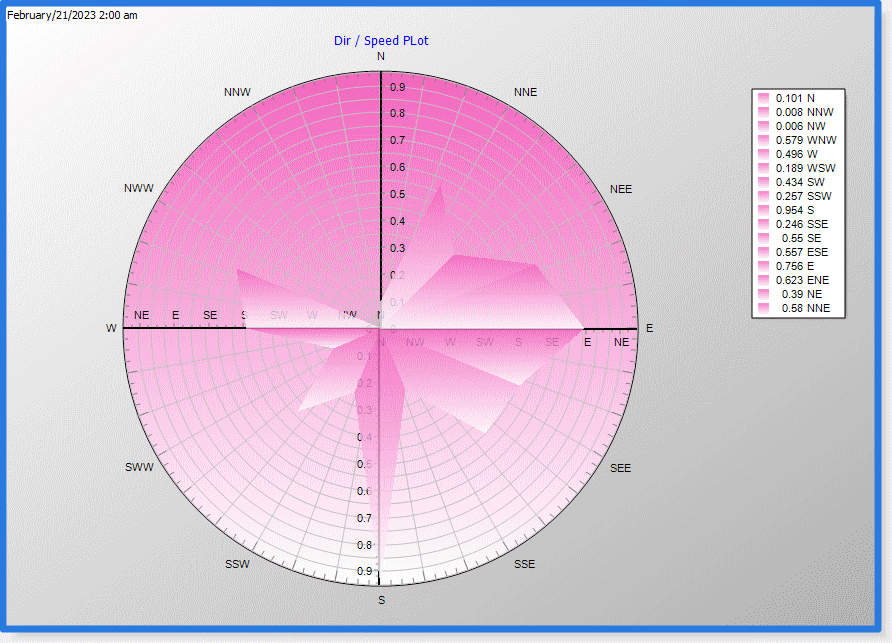Select the 0.434 SW legend entry

800,182
